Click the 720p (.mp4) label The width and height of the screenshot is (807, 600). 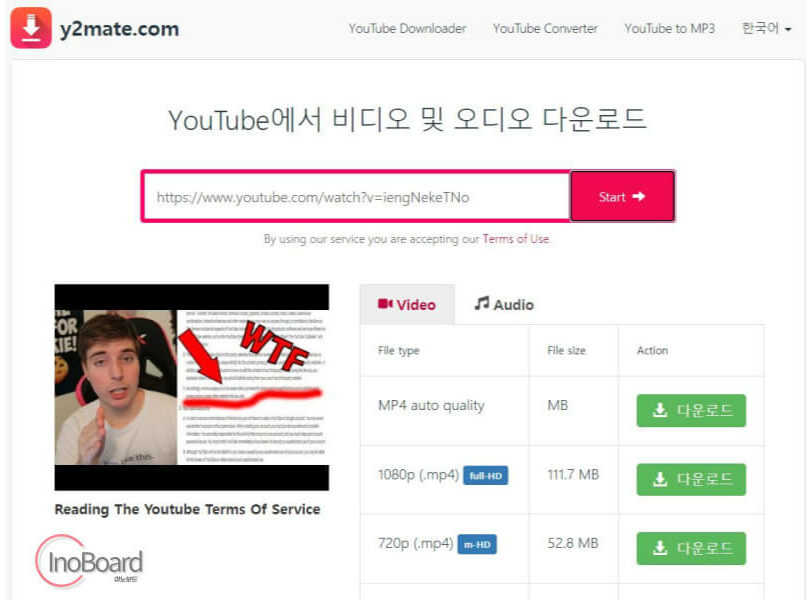[x=415, y=544]
